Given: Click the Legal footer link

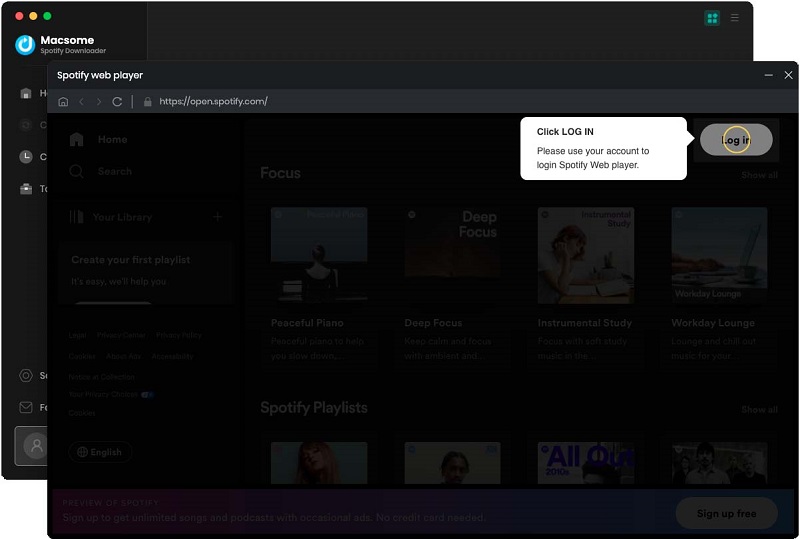Looking at the screenshot, I should [78, 335].
